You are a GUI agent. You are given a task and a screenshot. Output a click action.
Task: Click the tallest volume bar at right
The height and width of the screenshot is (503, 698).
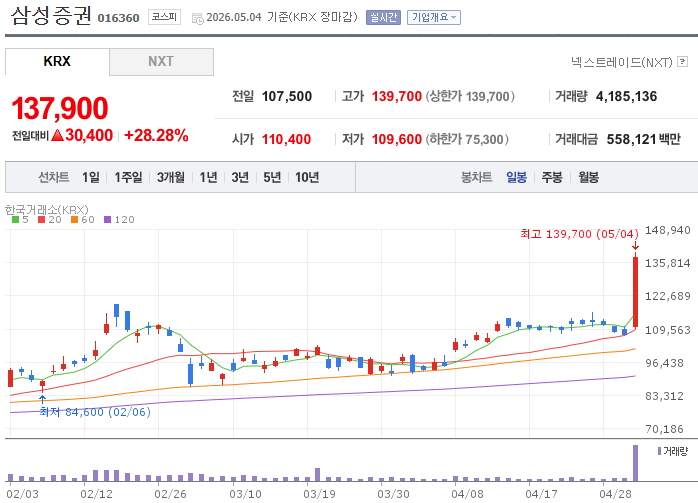635,463
